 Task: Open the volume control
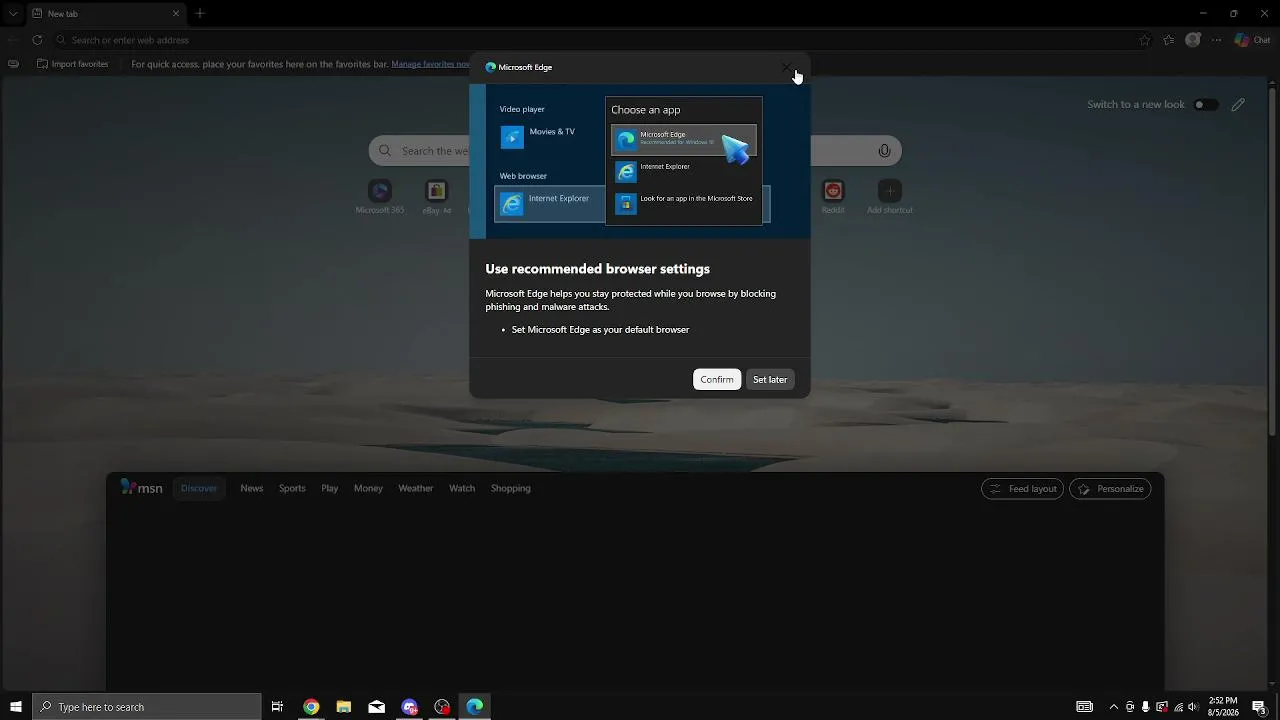click(x=1193, y=707)
